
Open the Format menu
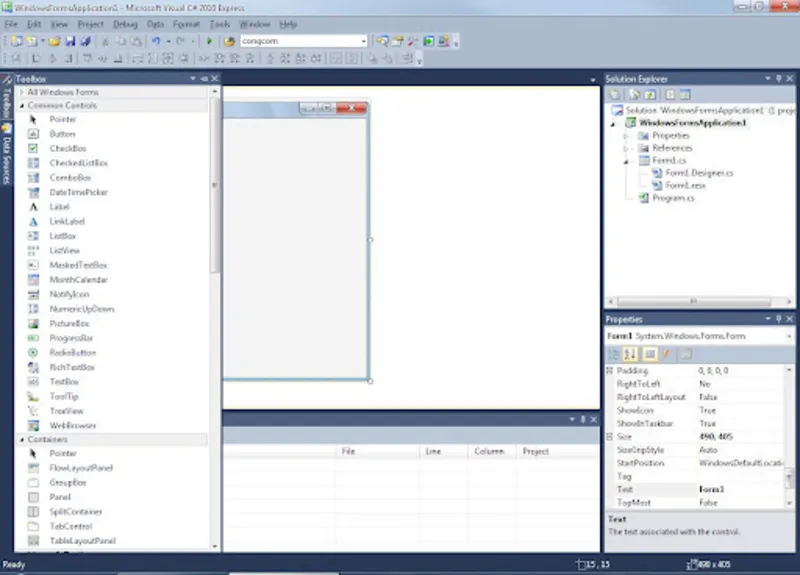[186, 24]
